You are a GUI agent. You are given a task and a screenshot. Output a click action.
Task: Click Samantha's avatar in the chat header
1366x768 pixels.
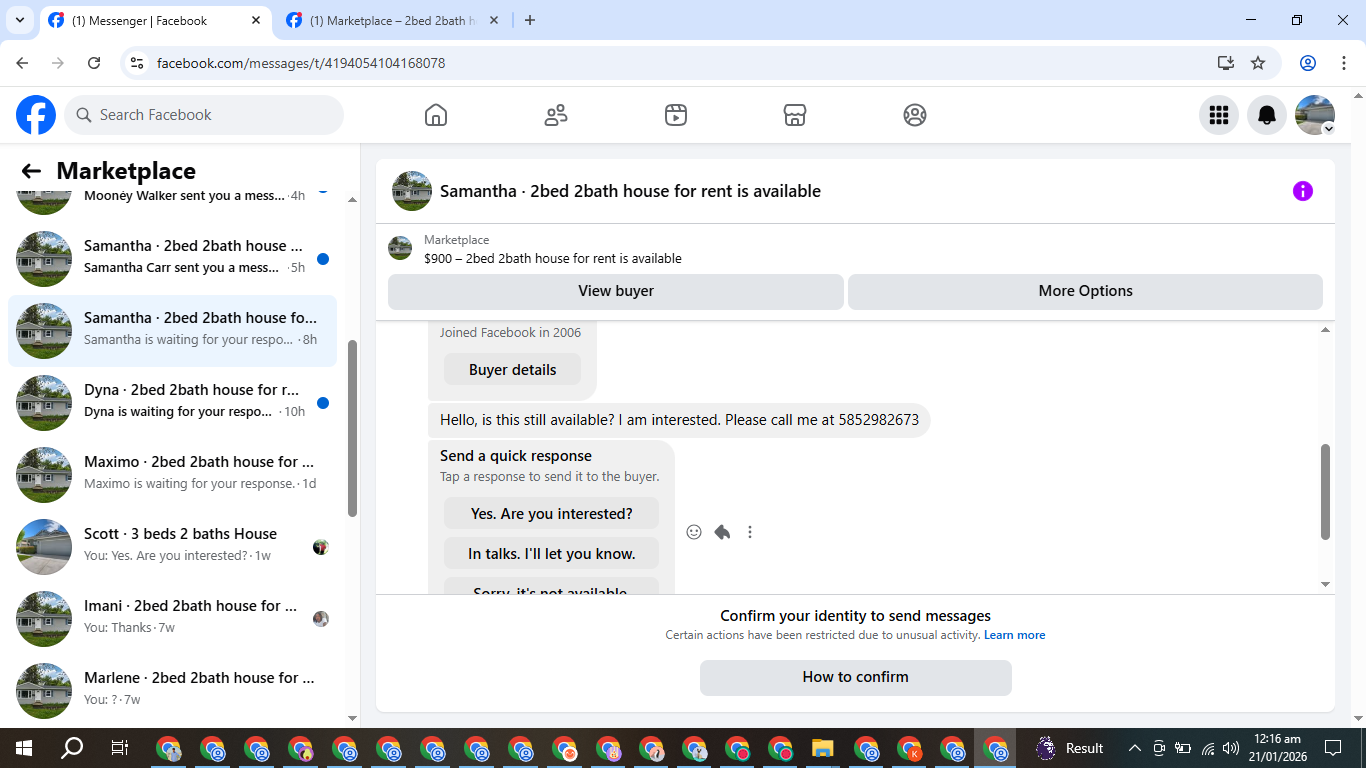[412, 191]
